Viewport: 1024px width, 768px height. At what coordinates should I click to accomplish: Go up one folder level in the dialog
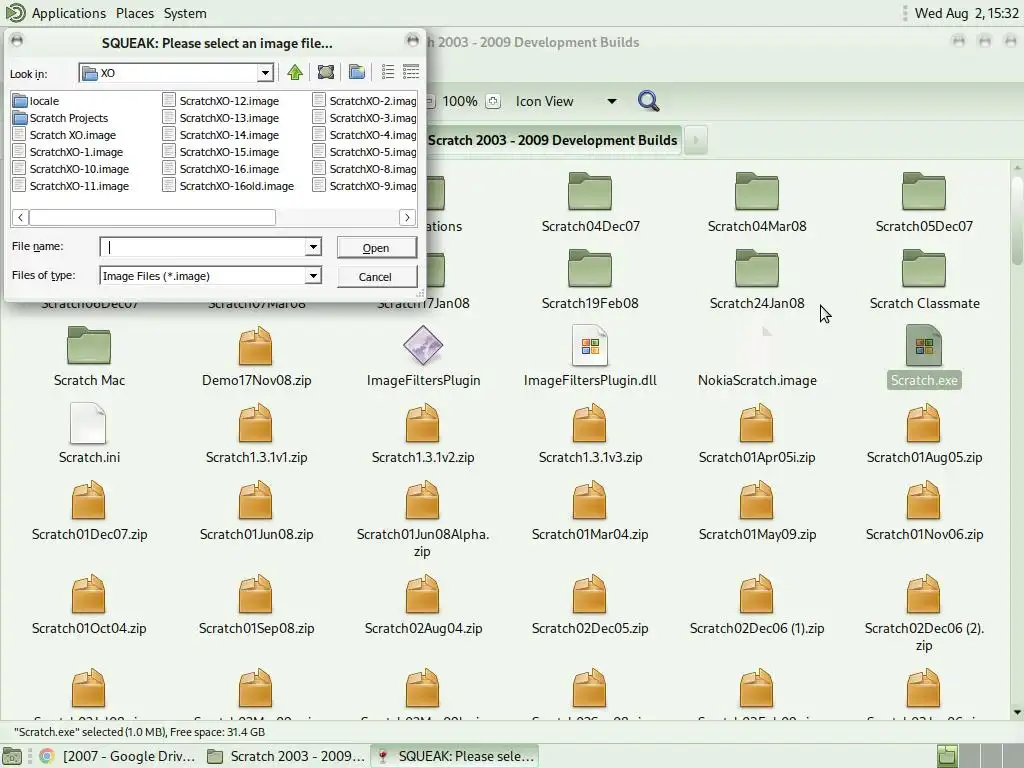tap(295, 72)
